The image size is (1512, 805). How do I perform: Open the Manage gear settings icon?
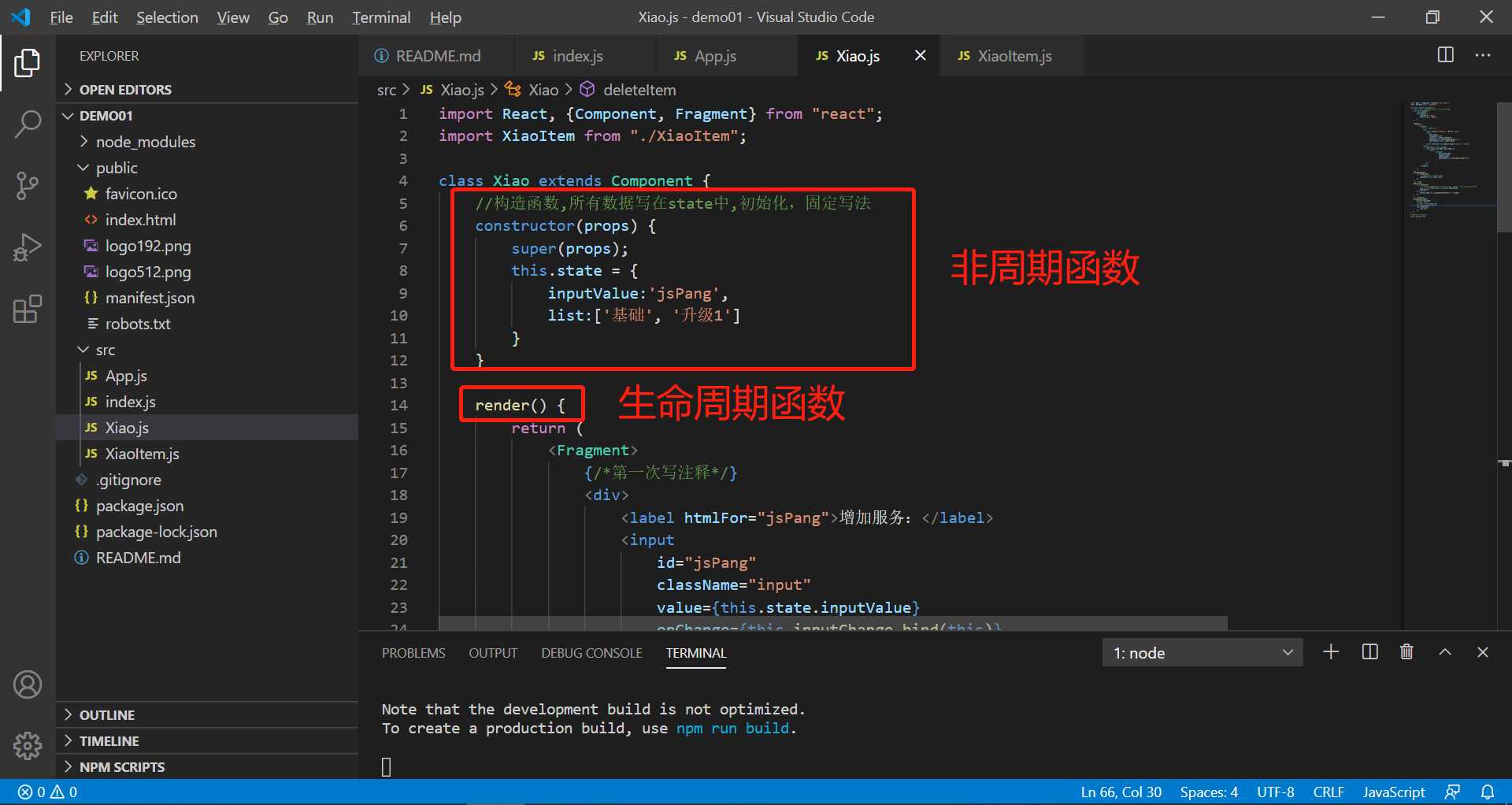coord(28,745)
